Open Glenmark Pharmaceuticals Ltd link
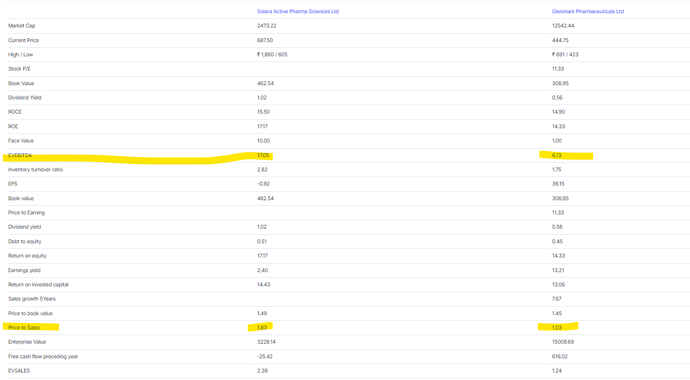Screen dimensions: 690x380 click(587, 11)
